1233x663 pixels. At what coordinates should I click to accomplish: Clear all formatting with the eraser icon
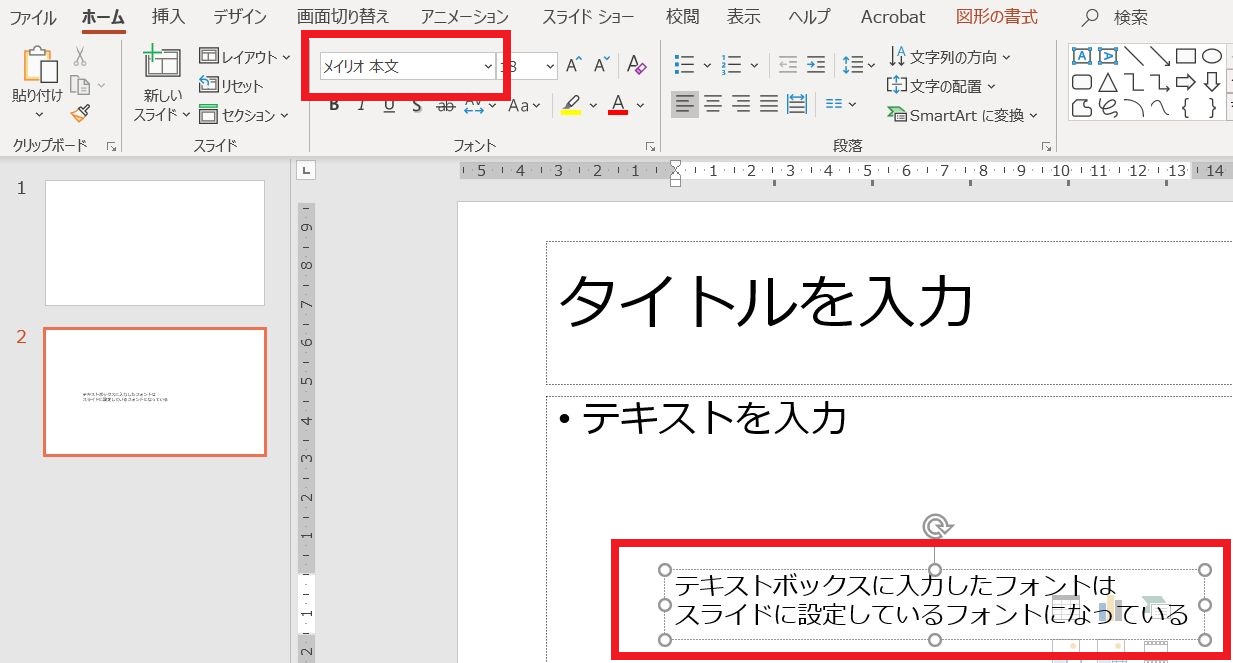636,66
